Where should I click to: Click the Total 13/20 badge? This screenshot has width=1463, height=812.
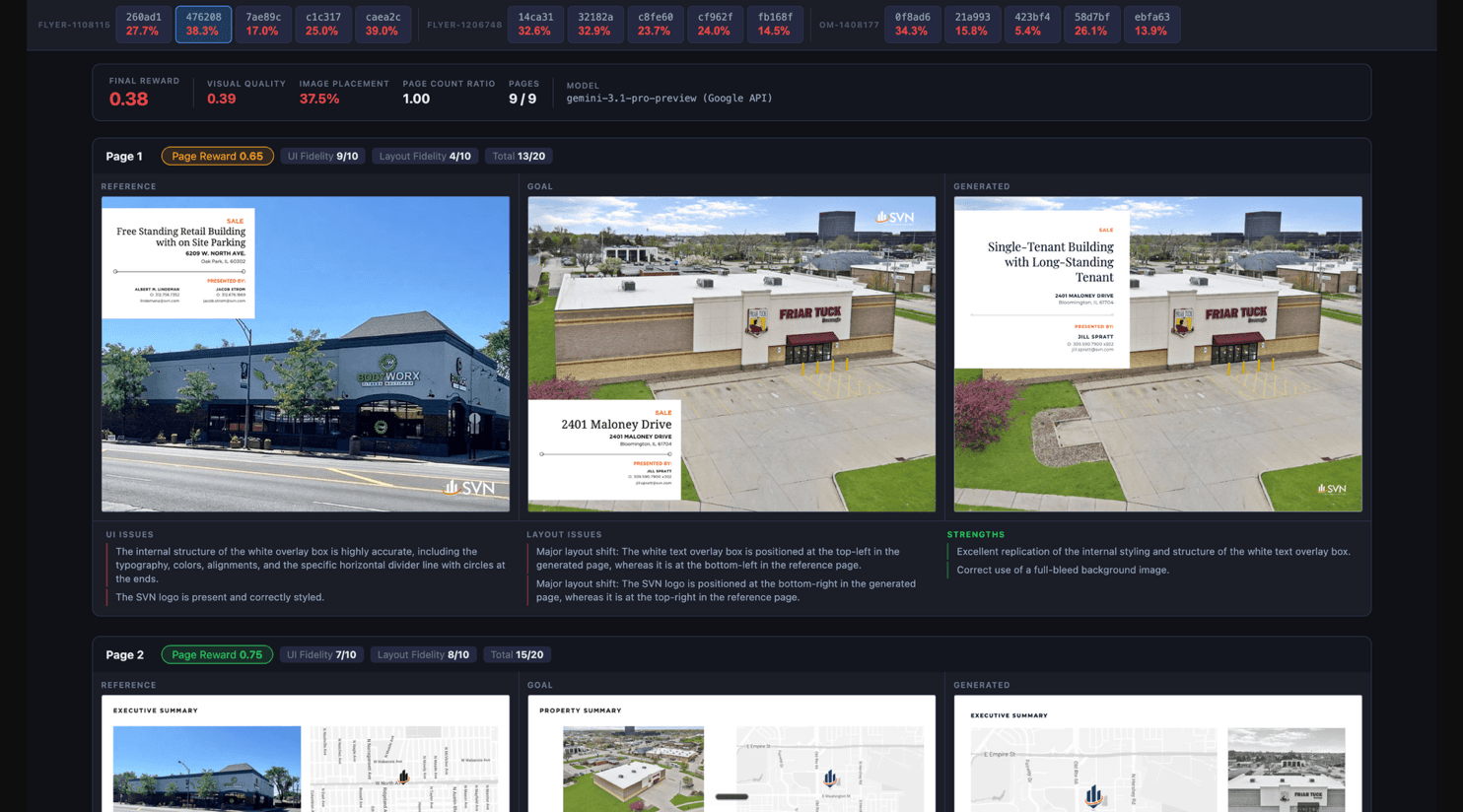[519, 156]
